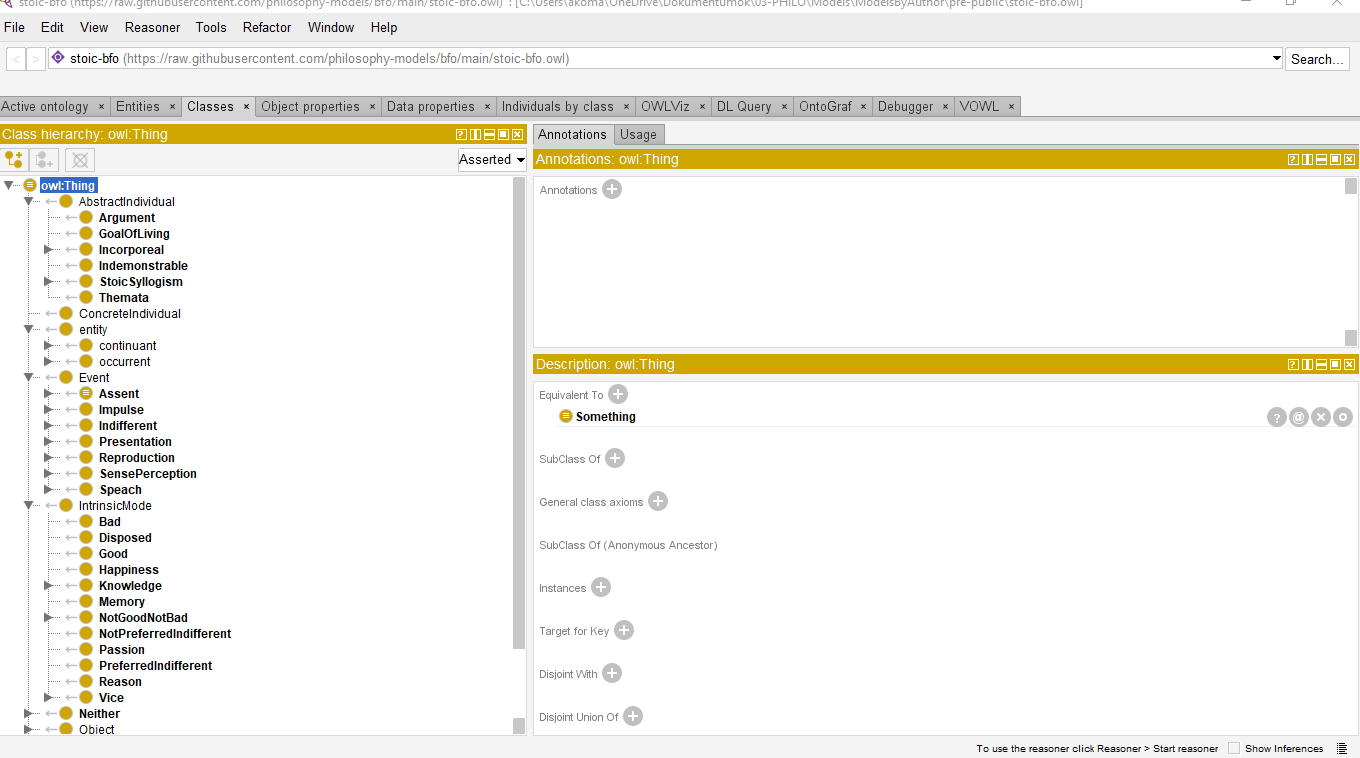Open the Reasoner menu
The height and width of the screenshot is (758, 1360).
pyautogui.click(x=152, y=27)
